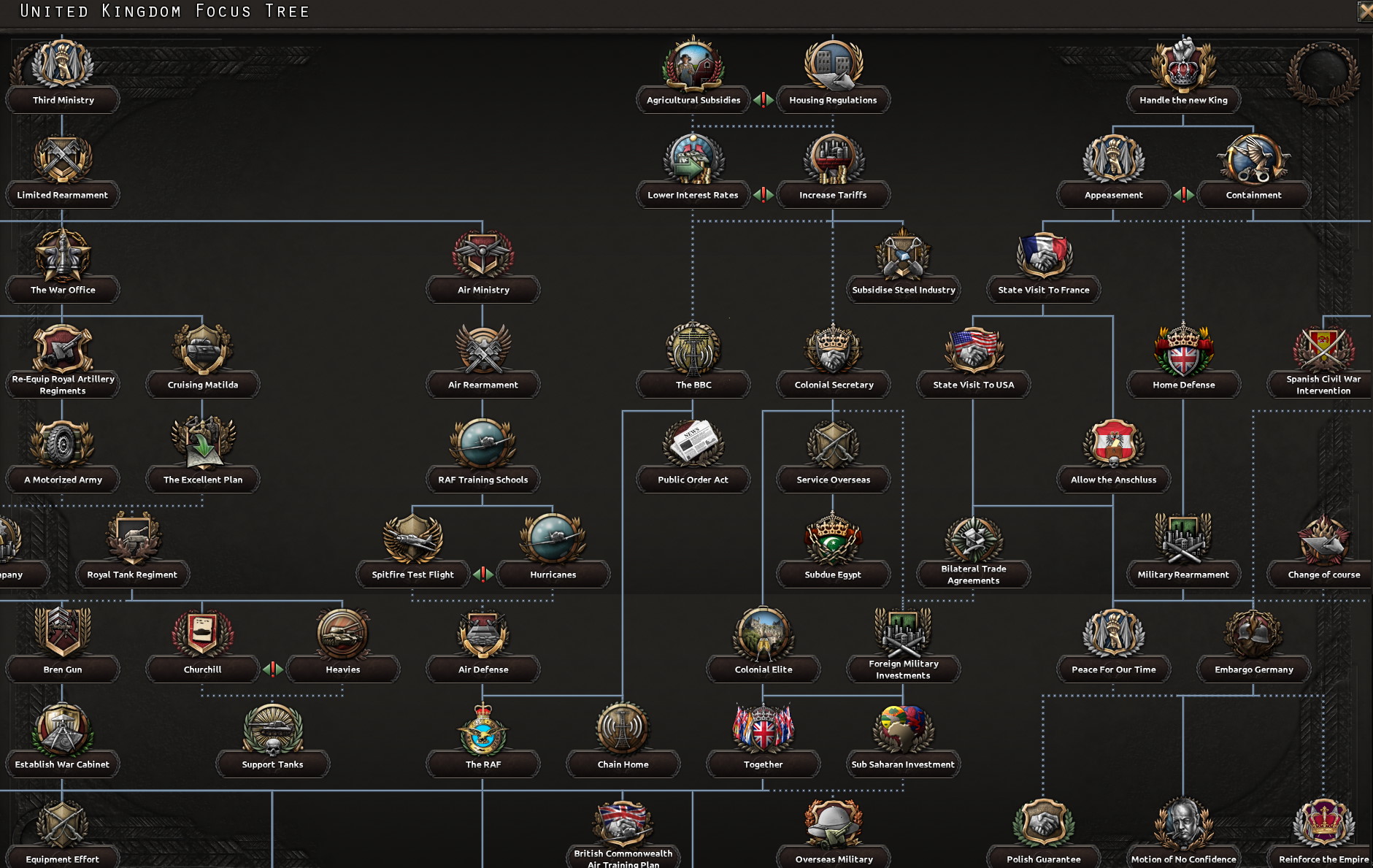
Task: Click the Air Ministry focus emblem
Action: coord(482,254)
